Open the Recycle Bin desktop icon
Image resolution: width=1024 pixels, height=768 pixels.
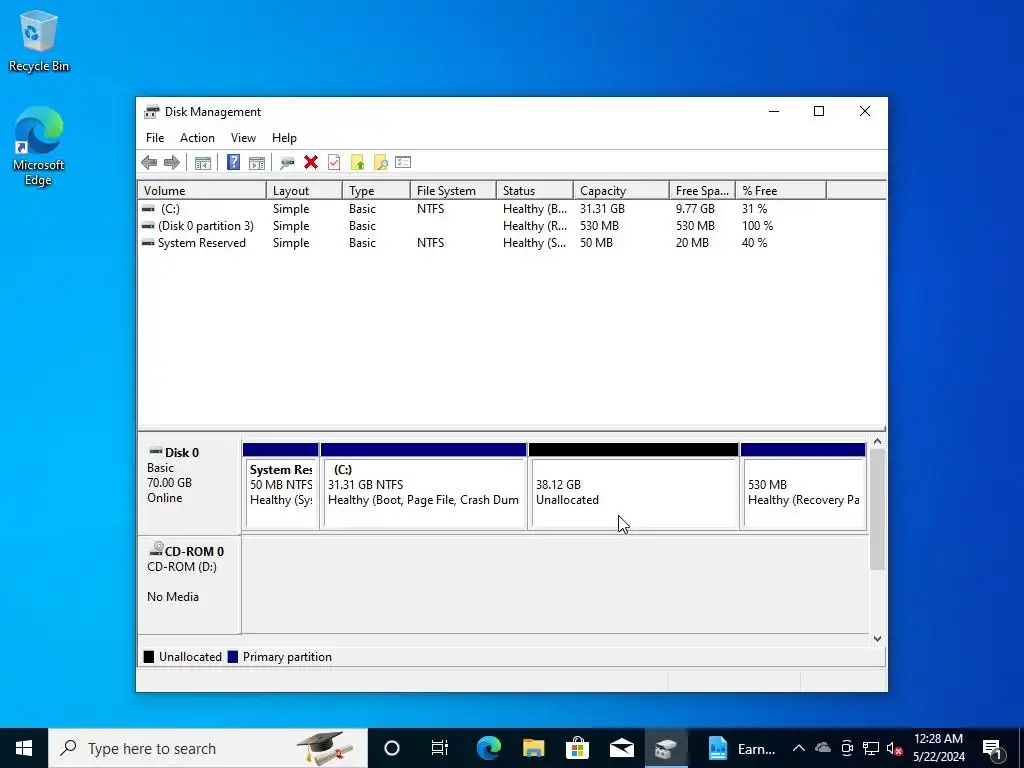[x=39, y=40]
